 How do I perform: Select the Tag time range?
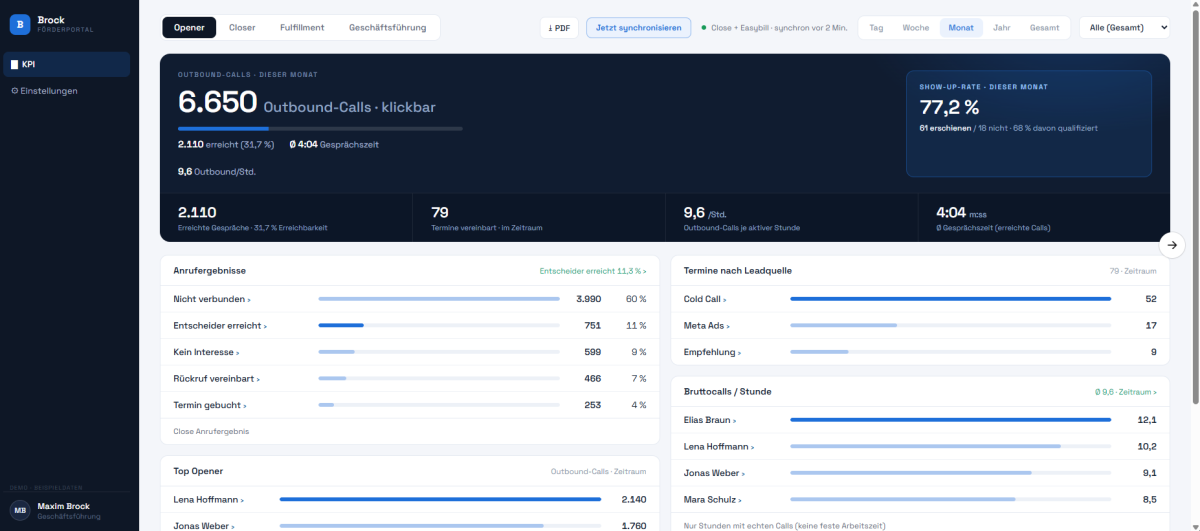click(876, 28)
